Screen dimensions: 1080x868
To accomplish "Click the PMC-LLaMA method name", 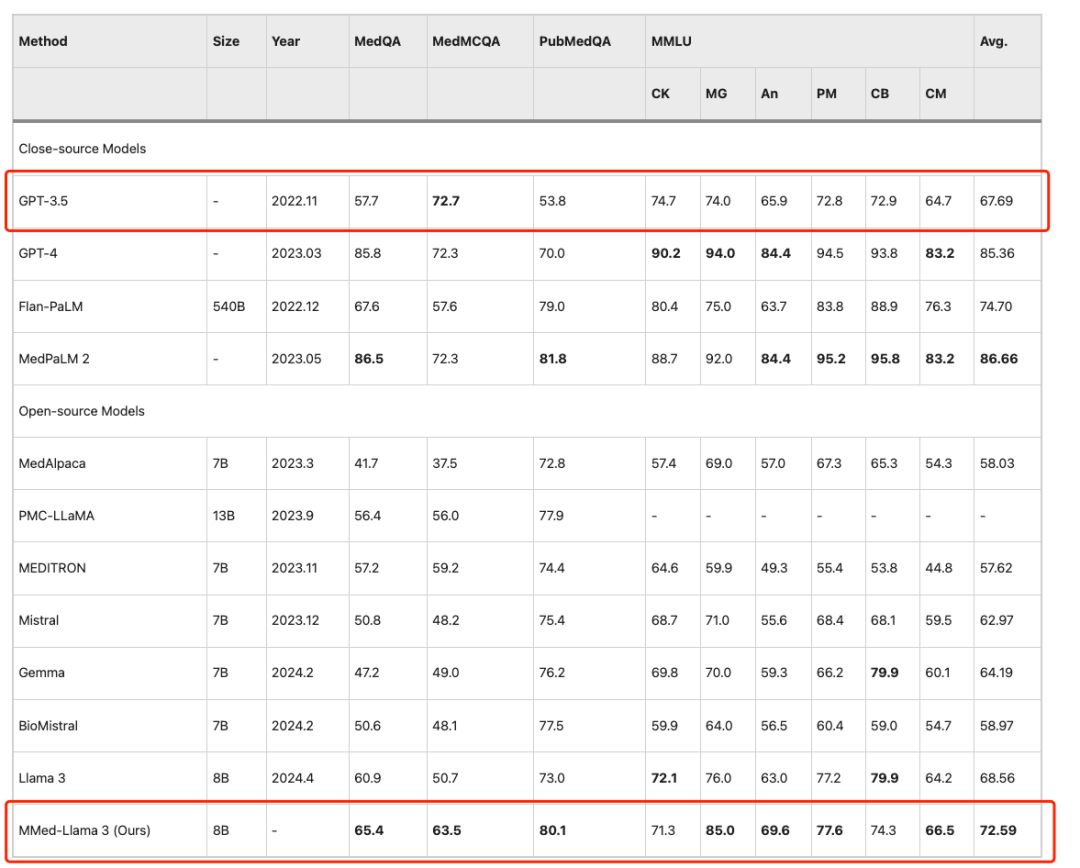I will [56, 516].
